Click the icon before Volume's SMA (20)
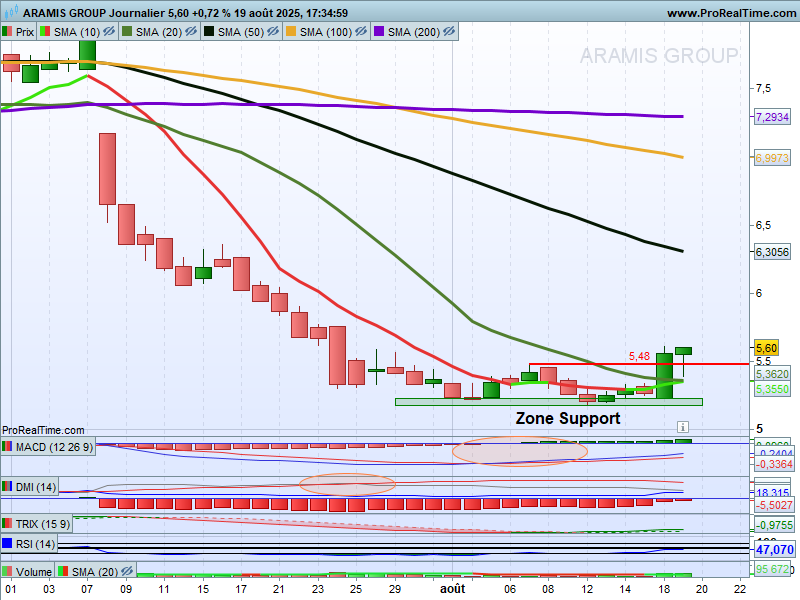 click(63, 571)
